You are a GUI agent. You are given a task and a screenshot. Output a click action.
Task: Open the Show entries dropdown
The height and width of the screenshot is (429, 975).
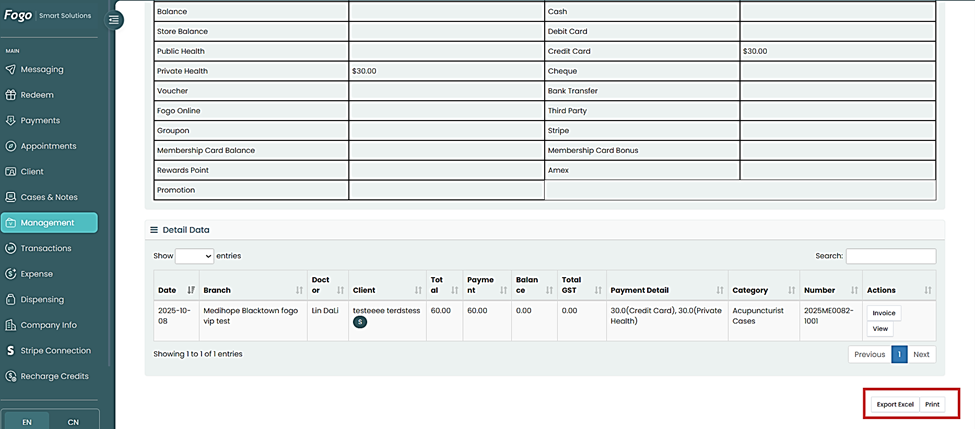coord(195,256)
